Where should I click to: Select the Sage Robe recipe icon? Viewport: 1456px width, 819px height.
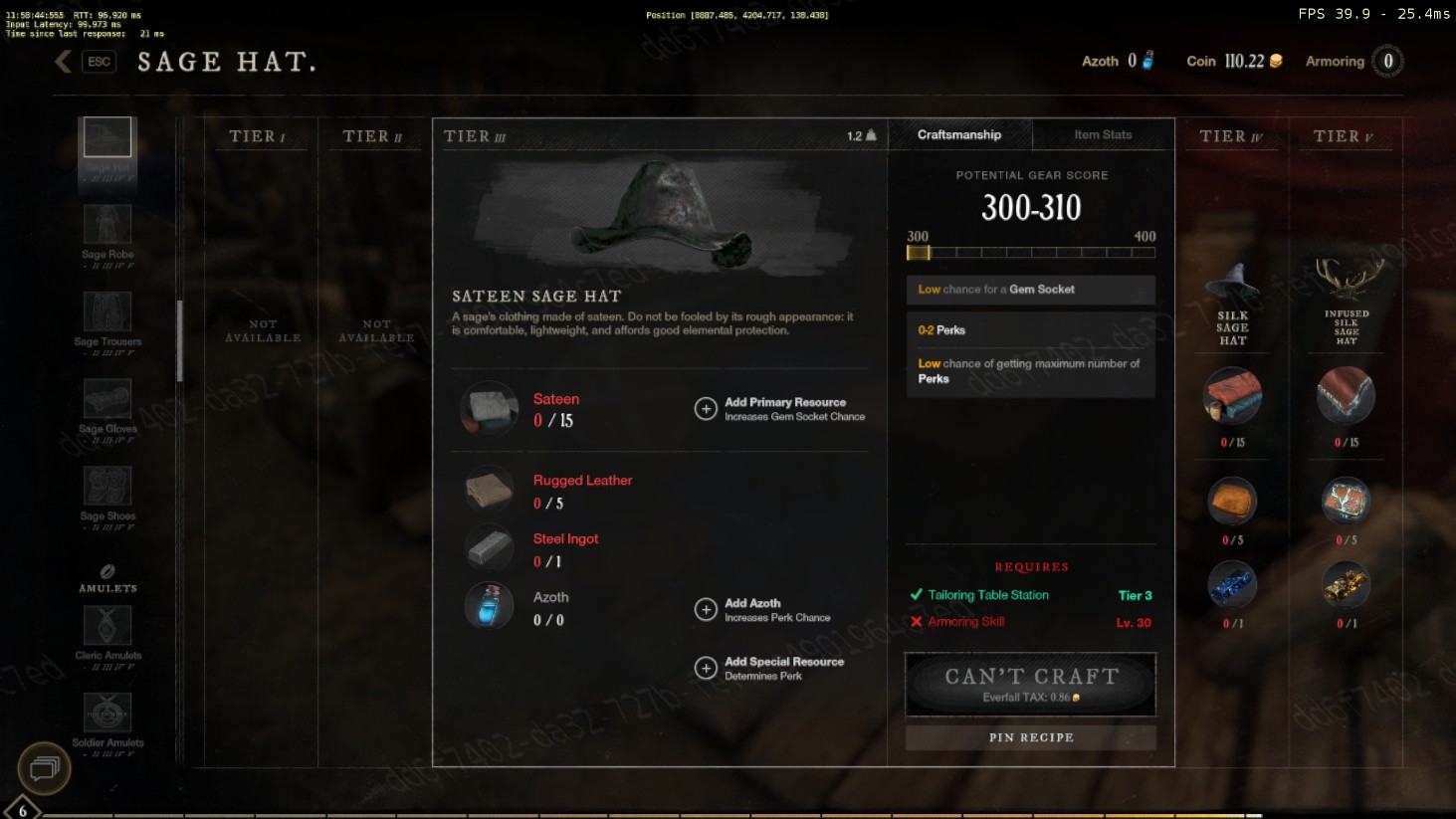tap(107, 224)
